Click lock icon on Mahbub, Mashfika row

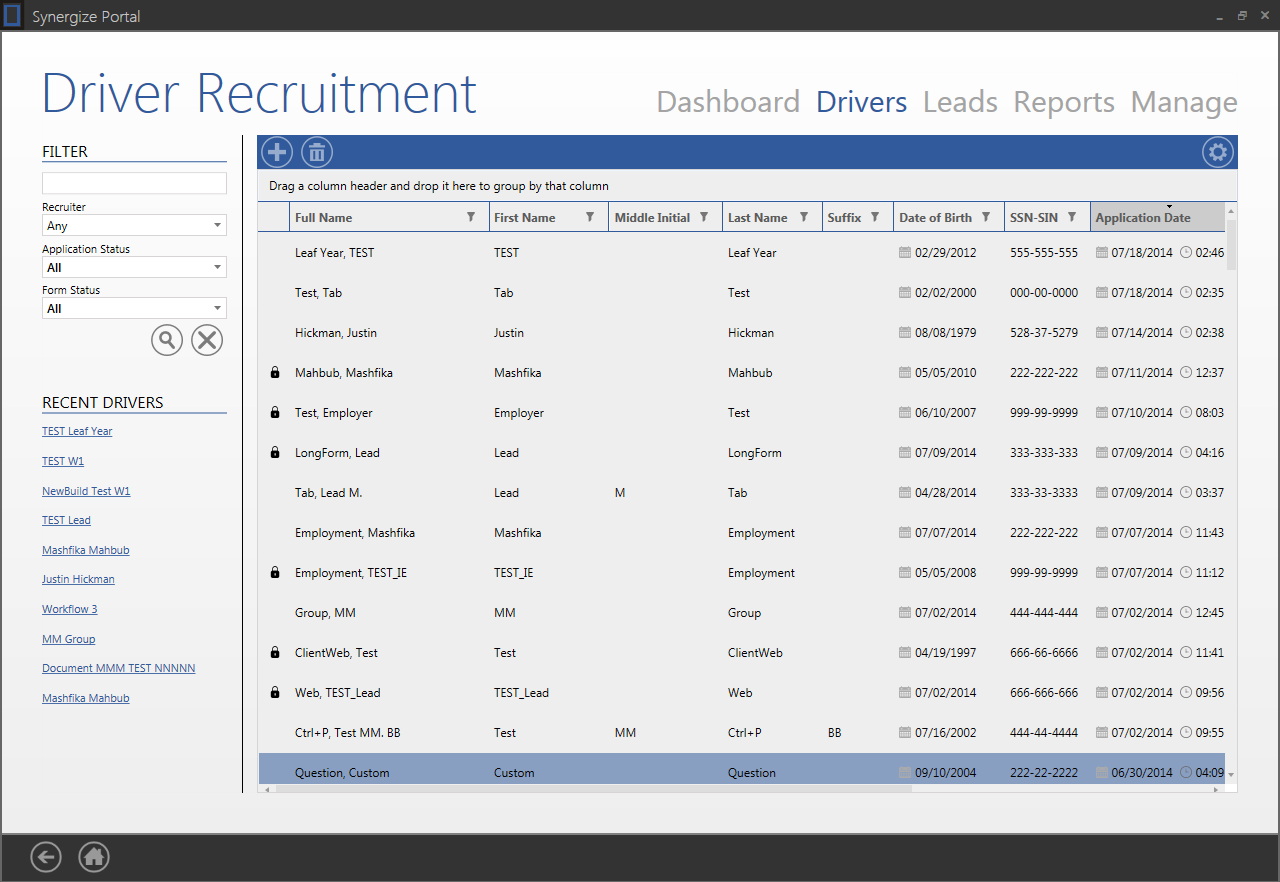pos(275,373)
